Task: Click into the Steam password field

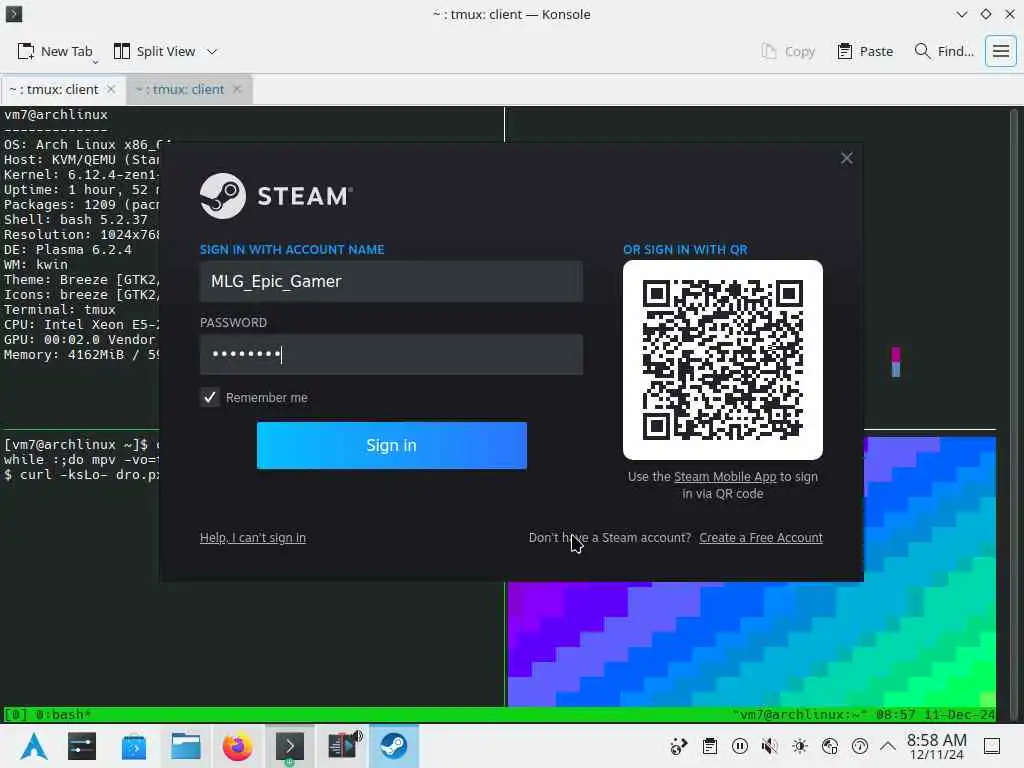Action: click(391, 355)
